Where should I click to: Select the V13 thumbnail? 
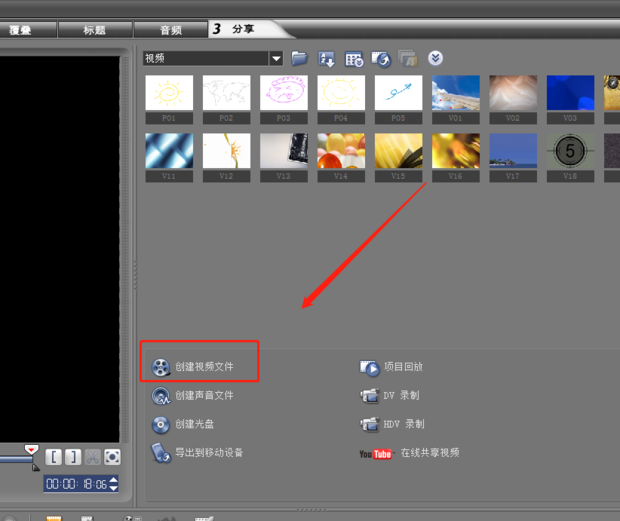click(x=284, y=151)
